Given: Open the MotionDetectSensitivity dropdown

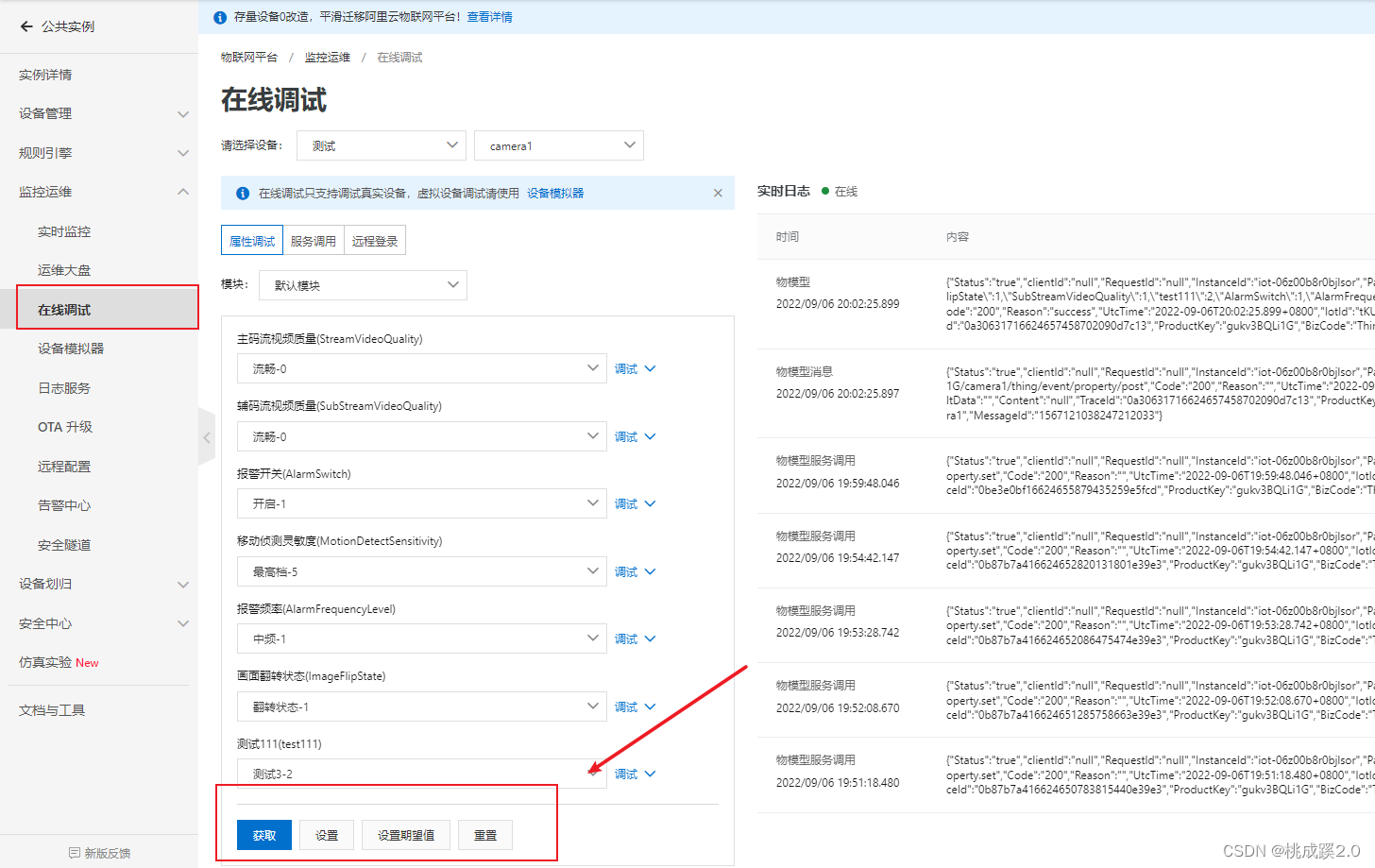Looking at the screenshot, I should (x=421, y=571).
